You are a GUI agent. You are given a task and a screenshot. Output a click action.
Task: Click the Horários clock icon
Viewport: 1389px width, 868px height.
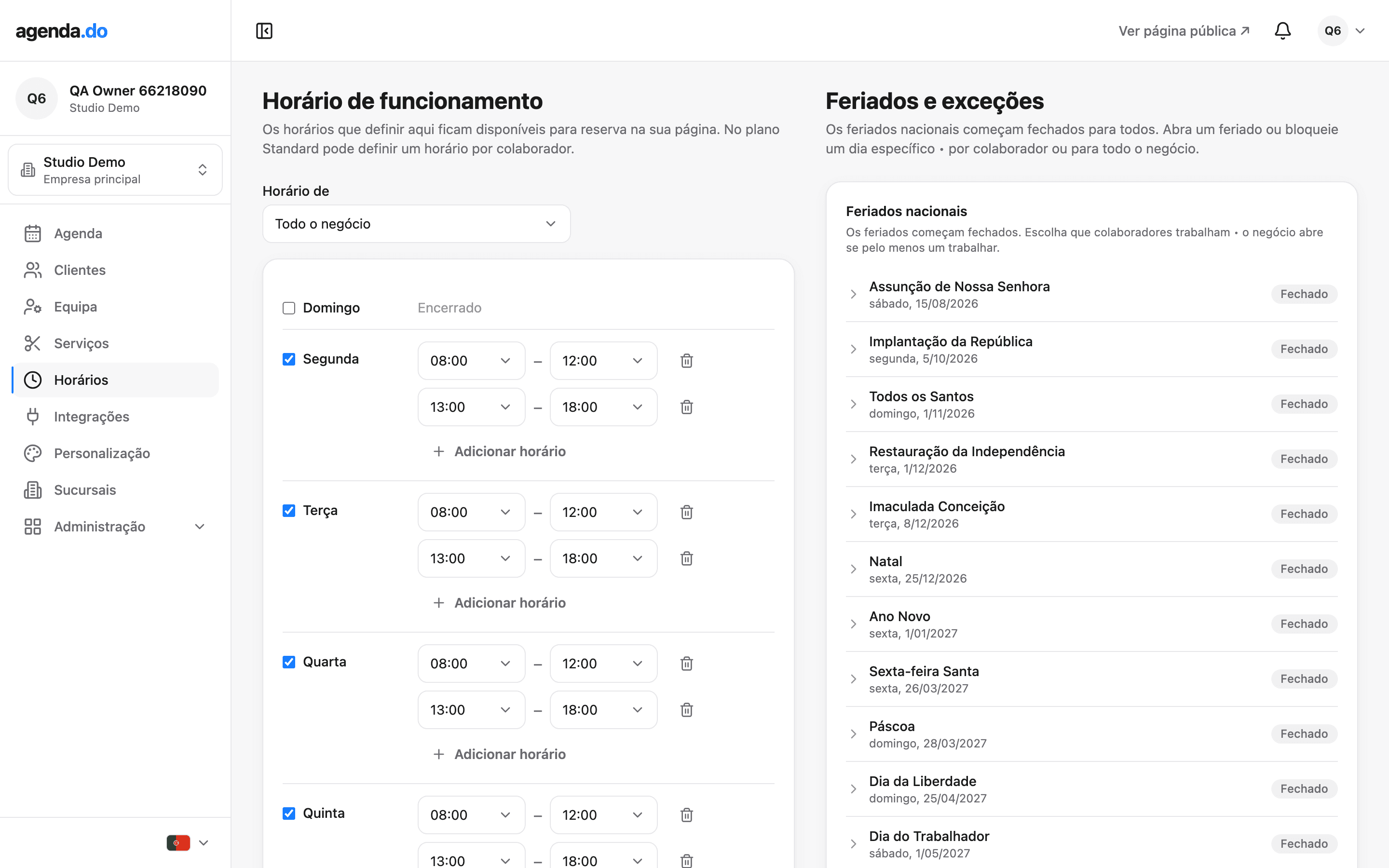33,380
